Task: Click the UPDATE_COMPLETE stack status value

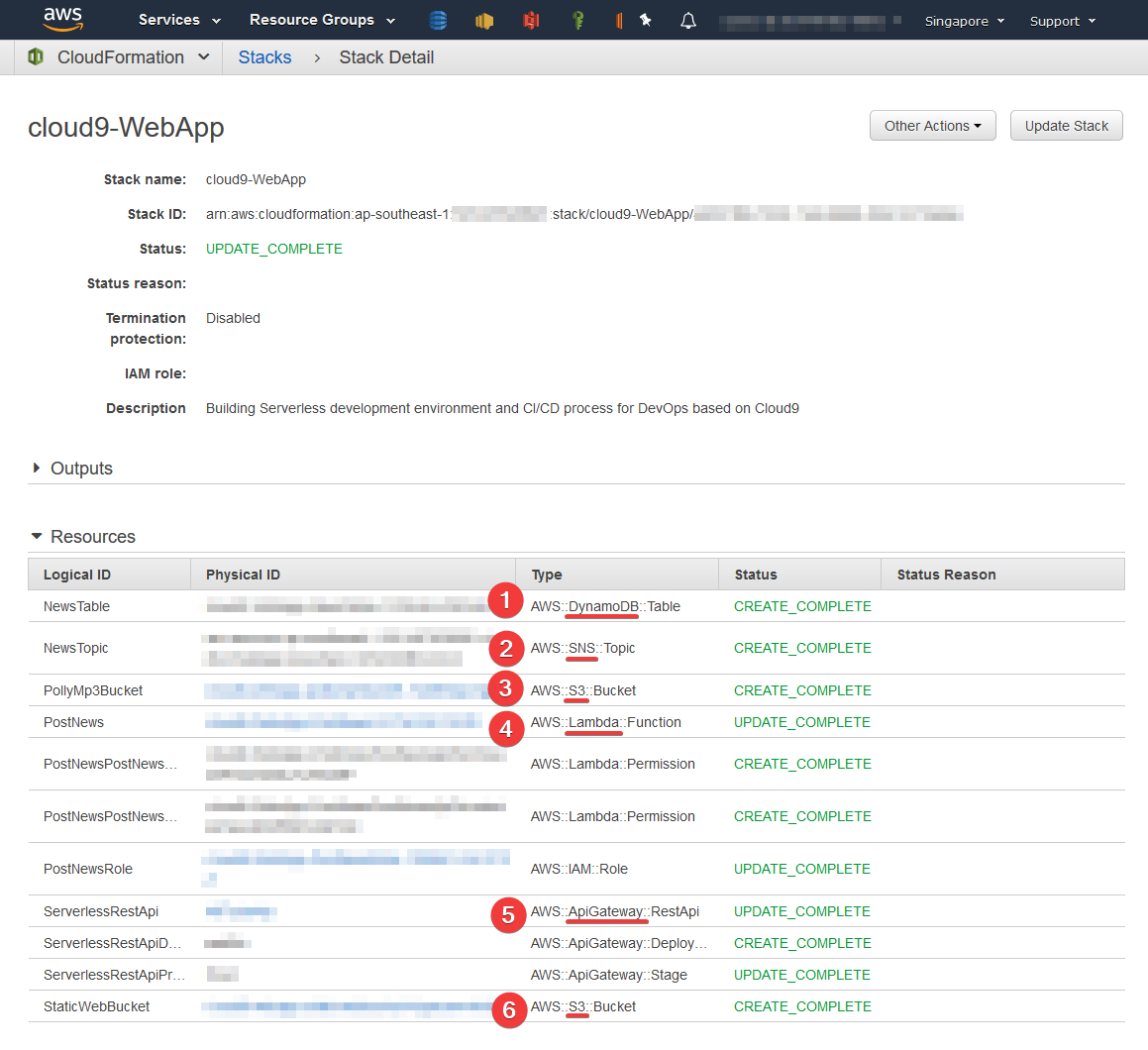Action: pos(273,249)
